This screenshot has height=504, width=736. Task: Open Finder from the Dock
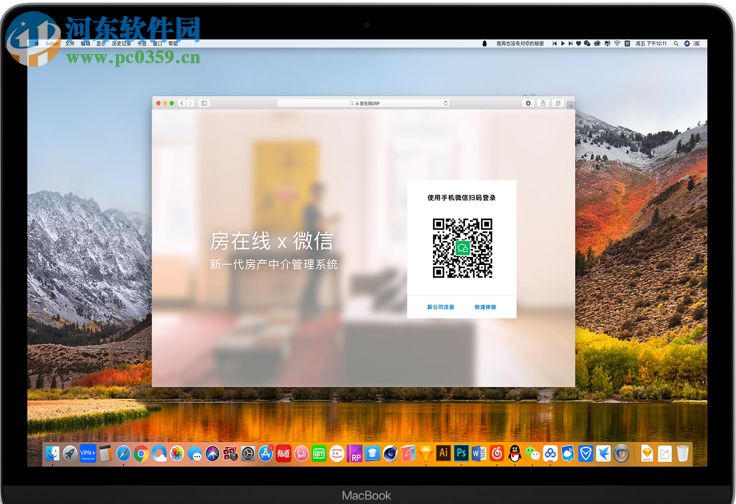point(53,454)
